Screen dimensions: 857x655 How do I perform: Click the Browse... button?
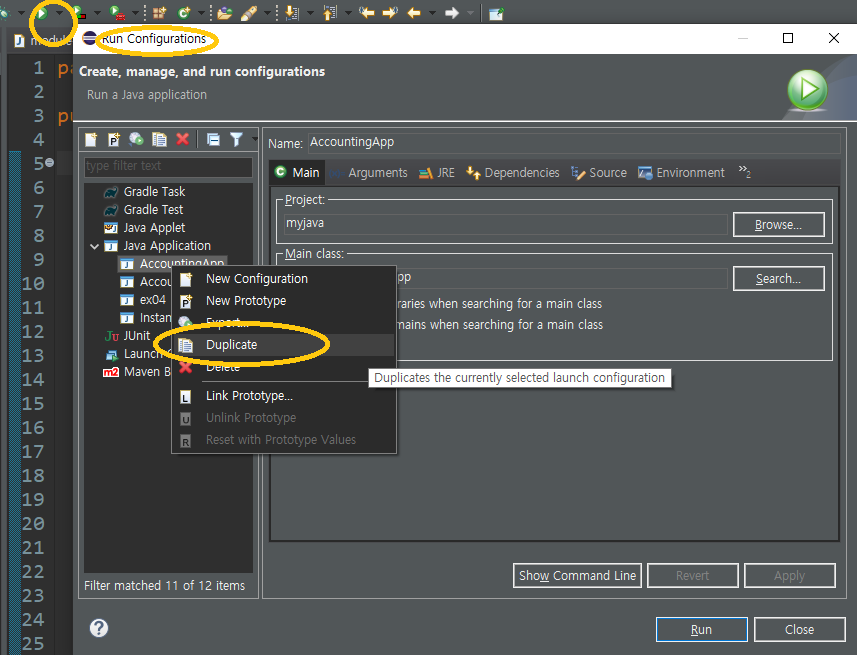[x=778, y=225]
